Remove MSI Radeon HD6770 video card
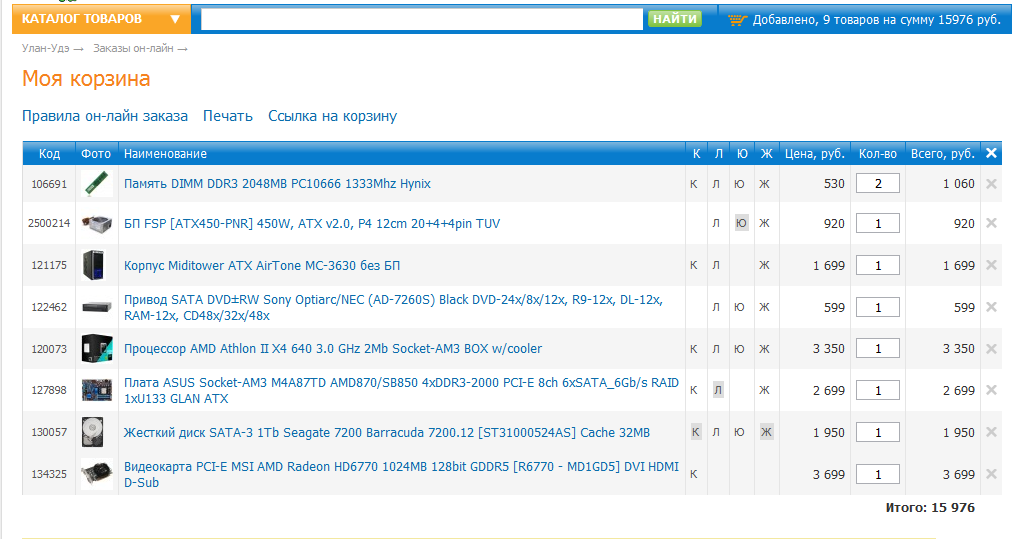Viewport: 1019px width, 539px height. (991, 474)
